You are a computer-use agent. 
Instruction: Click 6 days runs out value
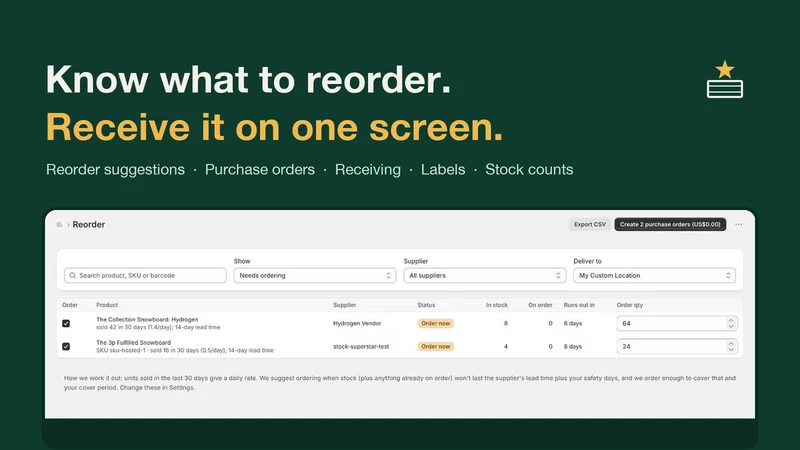pyautogui.click(x=573, y=323)
